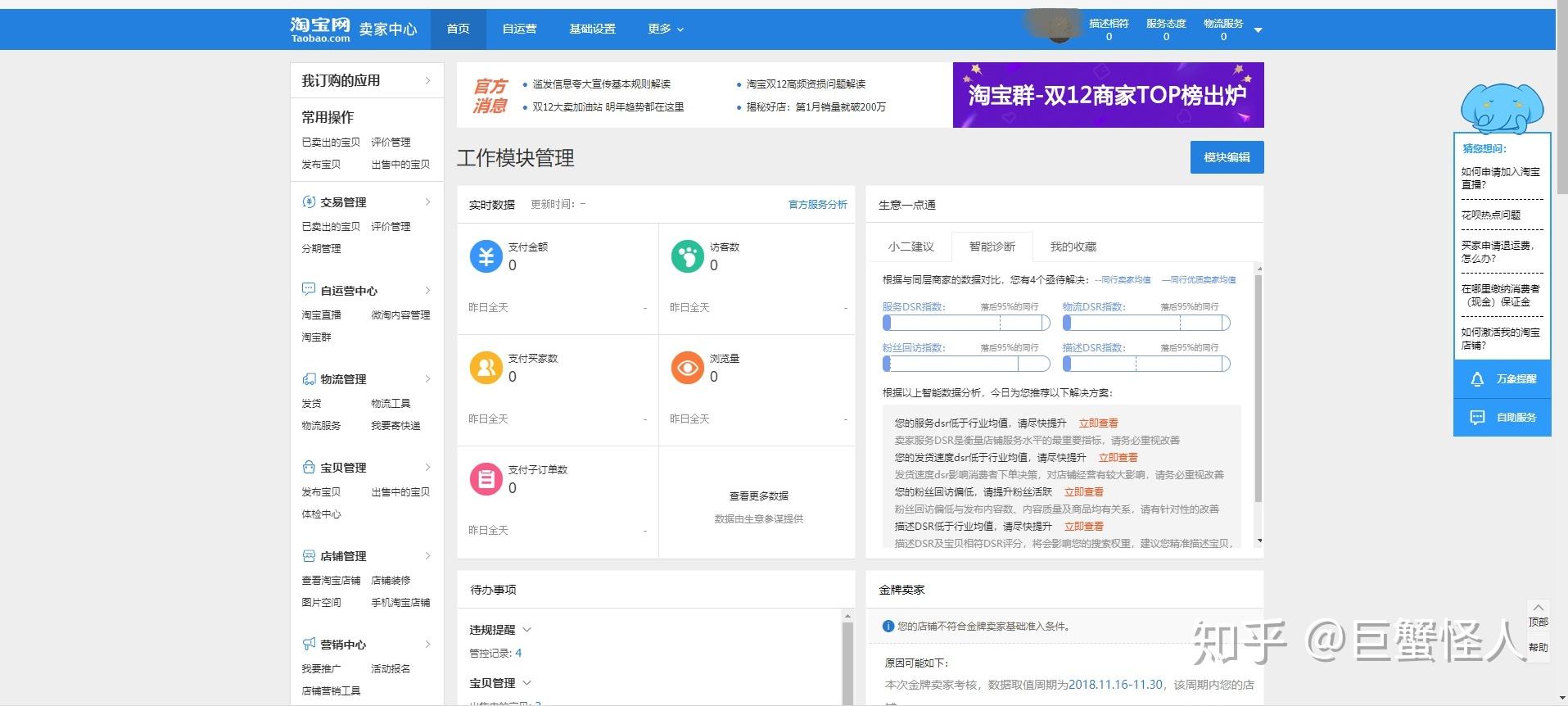Click the self-operation center chat icon

click(309, 289)
